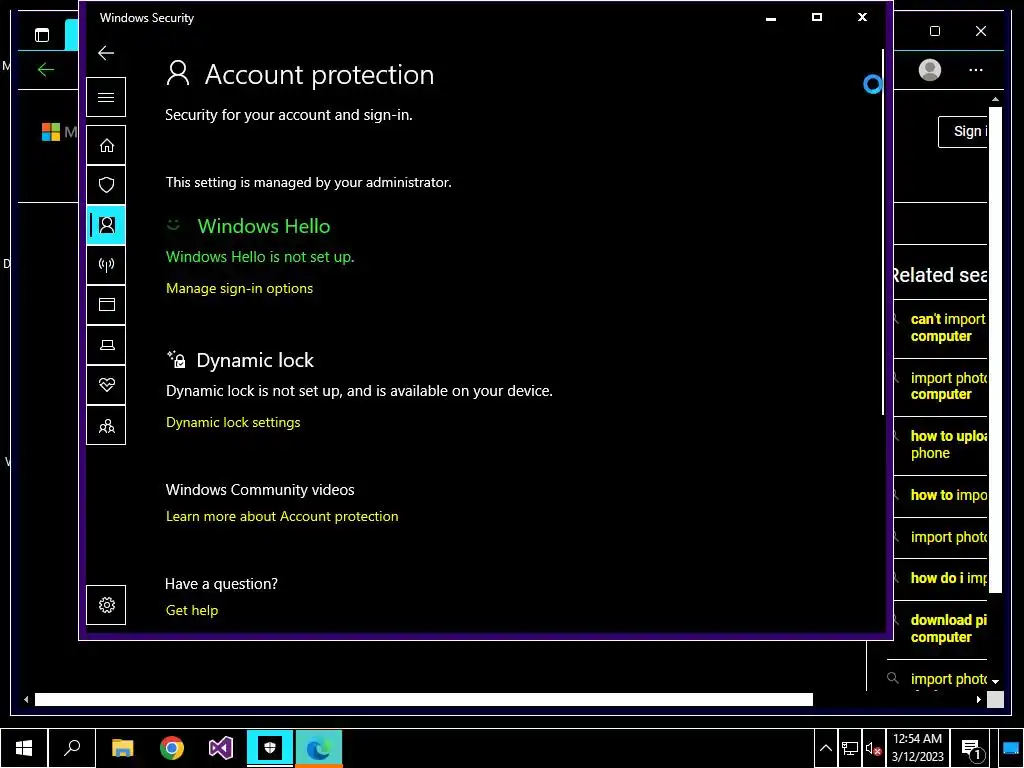Viewport: 1024px width, 768px height.
Task: Open App & browser control icon
Action: pos(106,305)
